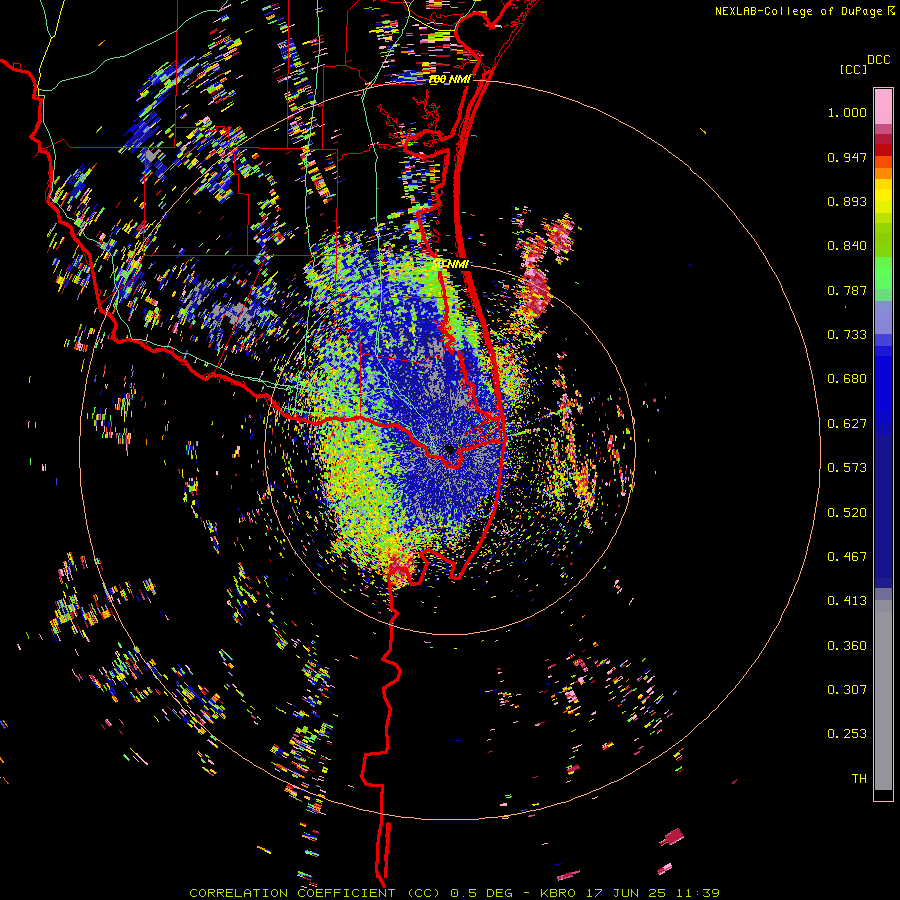900x900 pixels.
Task: Click the 0.467 legend value
Action: coord(847,557)
